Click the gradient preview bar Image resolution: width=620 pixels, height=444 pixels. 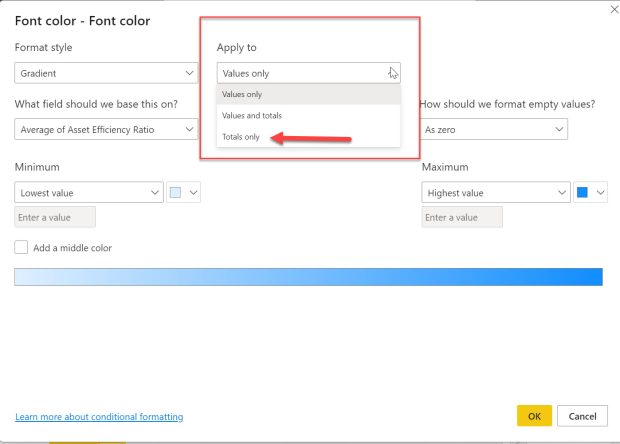coord(308,277)
